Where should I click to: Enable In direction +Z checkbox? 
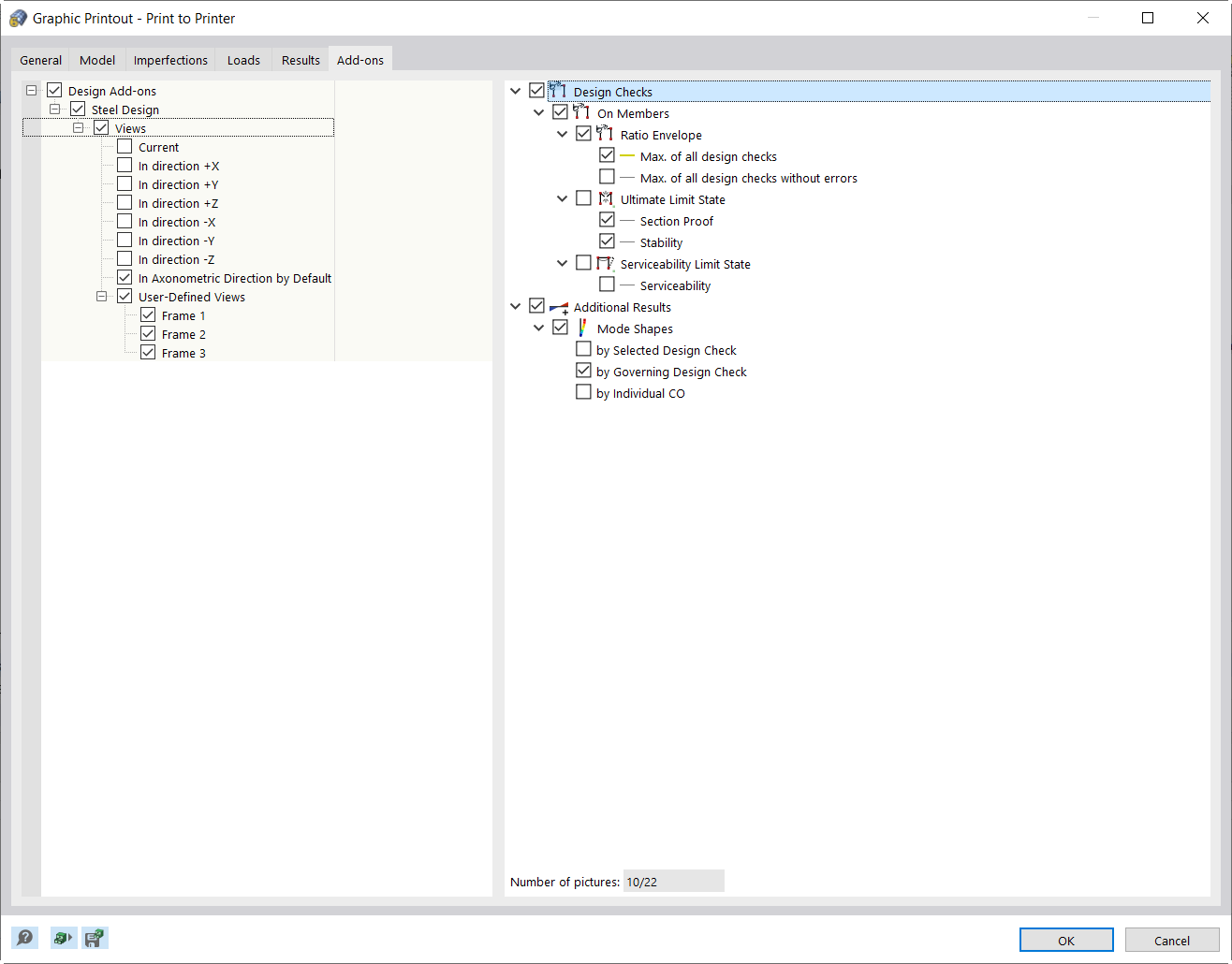pyautogui.click(x=125, y=202)
